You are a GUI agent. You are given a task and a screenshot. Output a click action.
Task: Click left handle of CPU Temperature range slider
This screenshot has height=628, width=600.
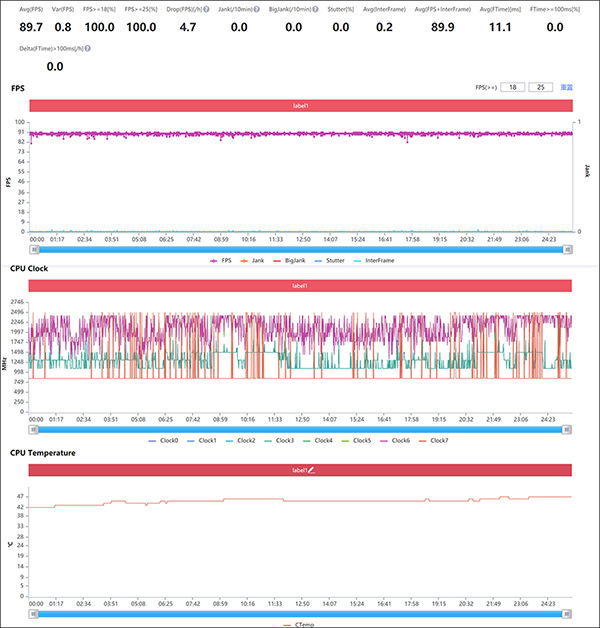tap(32, 610)
